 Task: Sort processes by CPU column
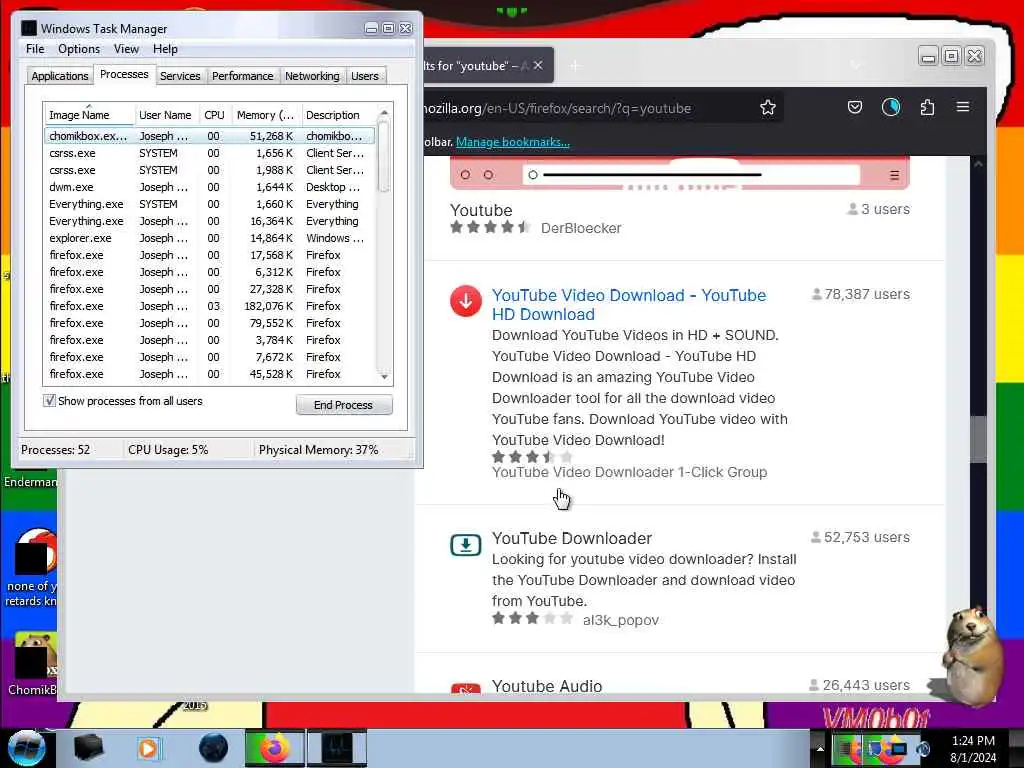coord(214,115)
